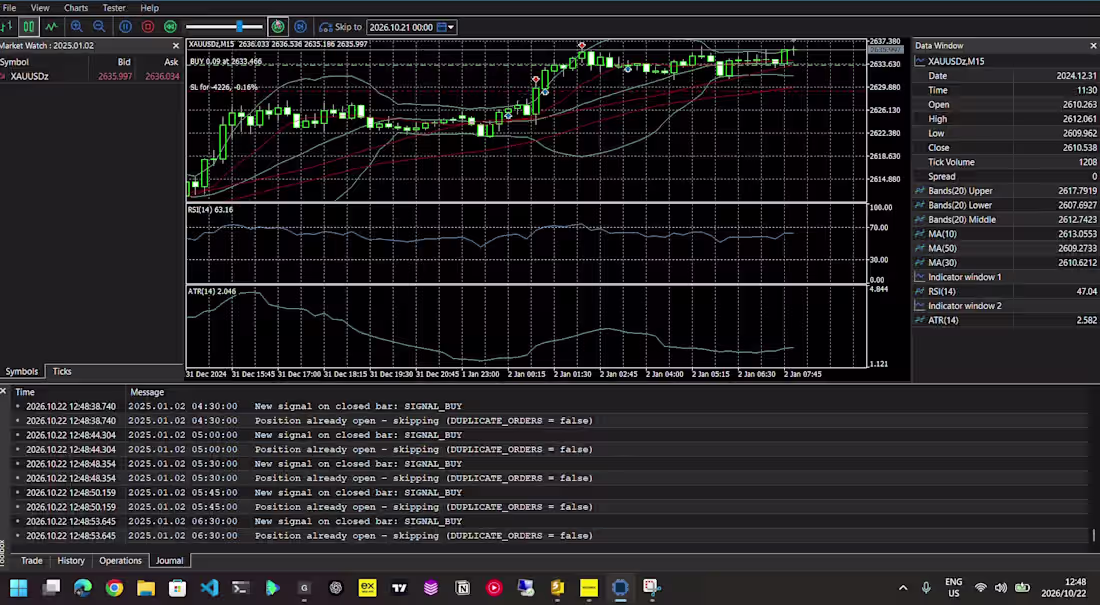
Task: Open the Windows Start menu
Action: 19,587
